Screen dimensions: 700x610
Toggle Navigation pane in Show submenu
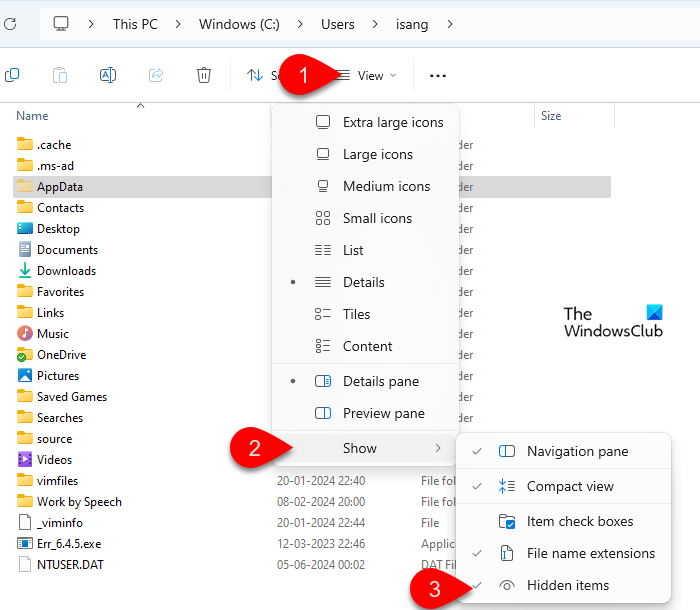click(x=563, y=451)
